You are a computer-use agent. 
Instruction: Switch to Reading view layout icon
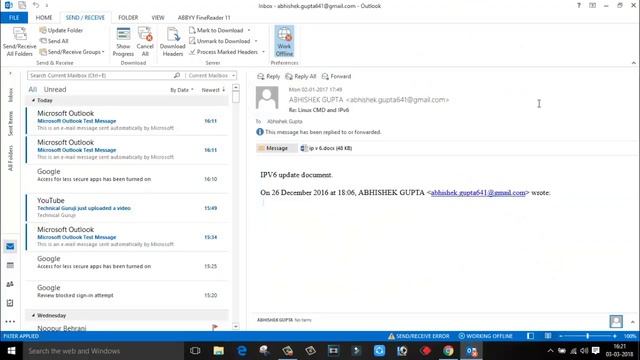pos(548,336)
